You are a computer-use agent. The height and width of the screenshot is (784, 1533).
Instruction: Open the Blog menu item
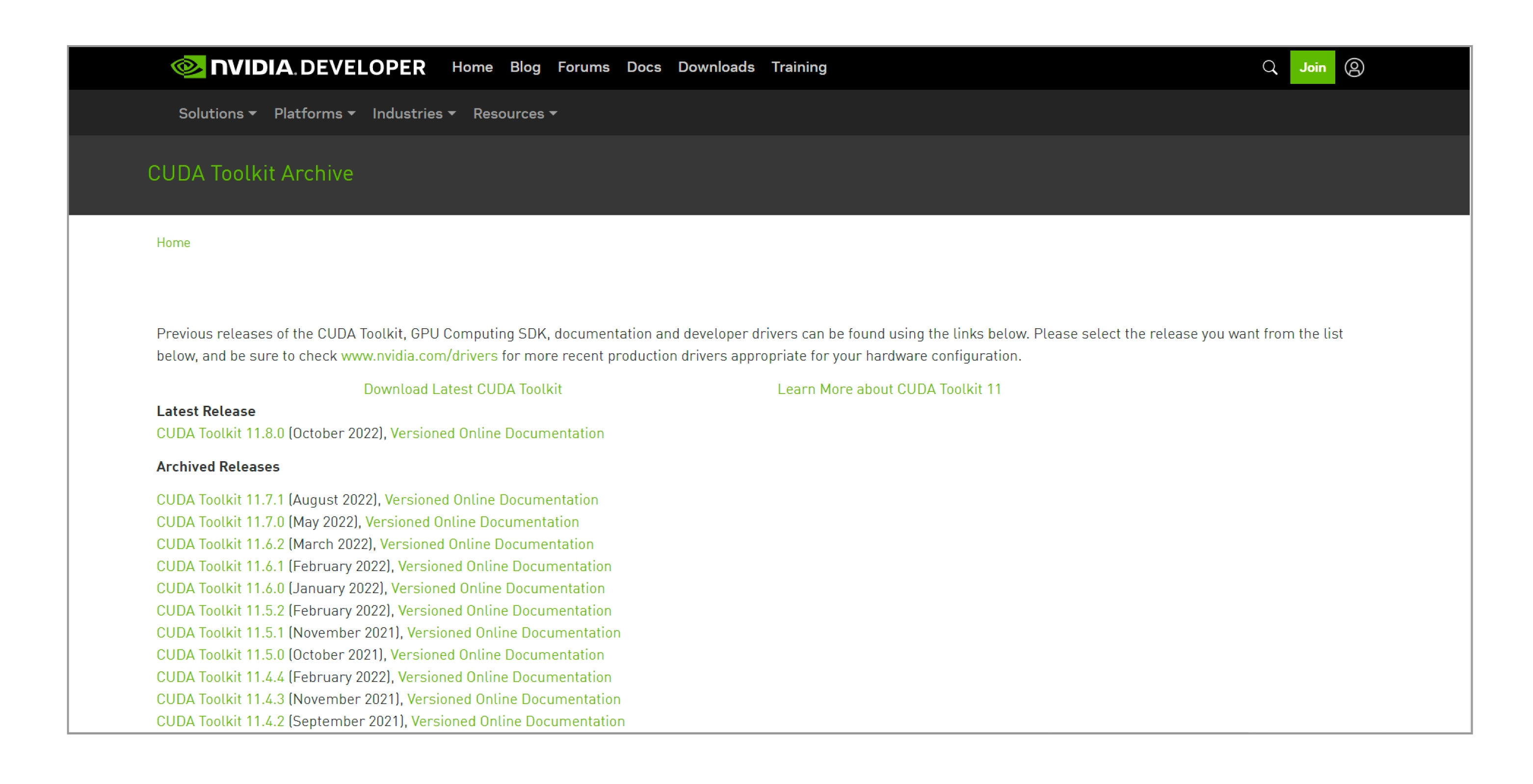pyautogui.click(x=525, y=67)
